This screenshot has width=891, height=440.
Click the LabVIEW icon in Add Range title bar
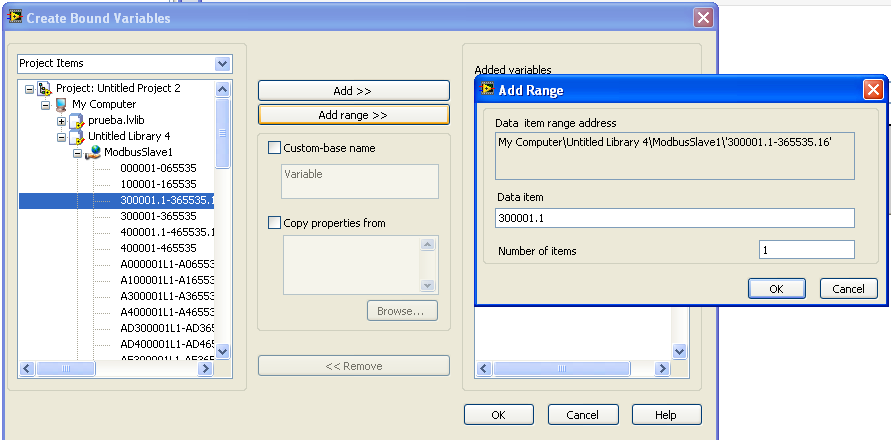tap(487, 90)
